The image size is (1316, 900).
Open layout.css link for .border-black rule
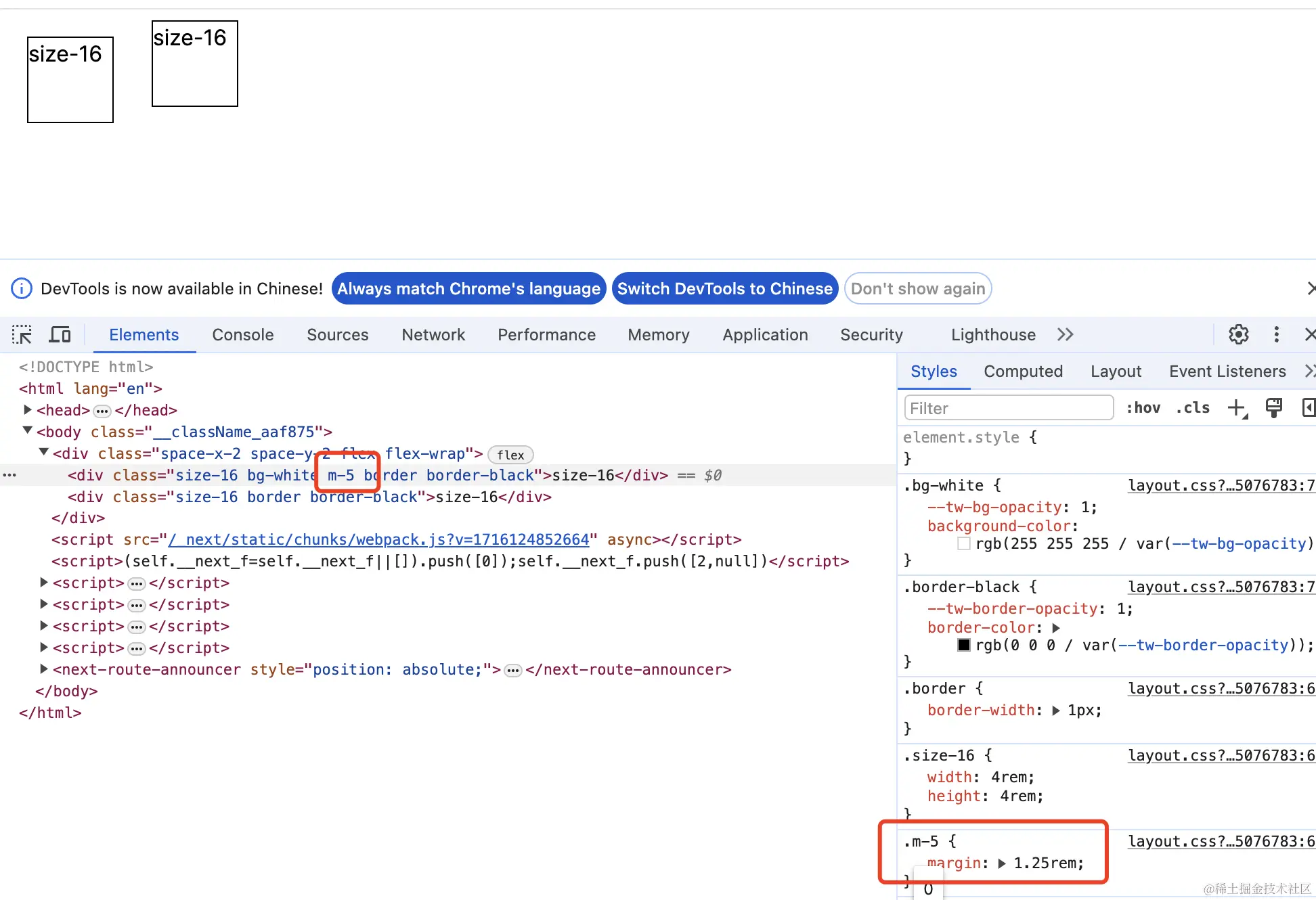pyautogui.click(x=1221, y=587)
